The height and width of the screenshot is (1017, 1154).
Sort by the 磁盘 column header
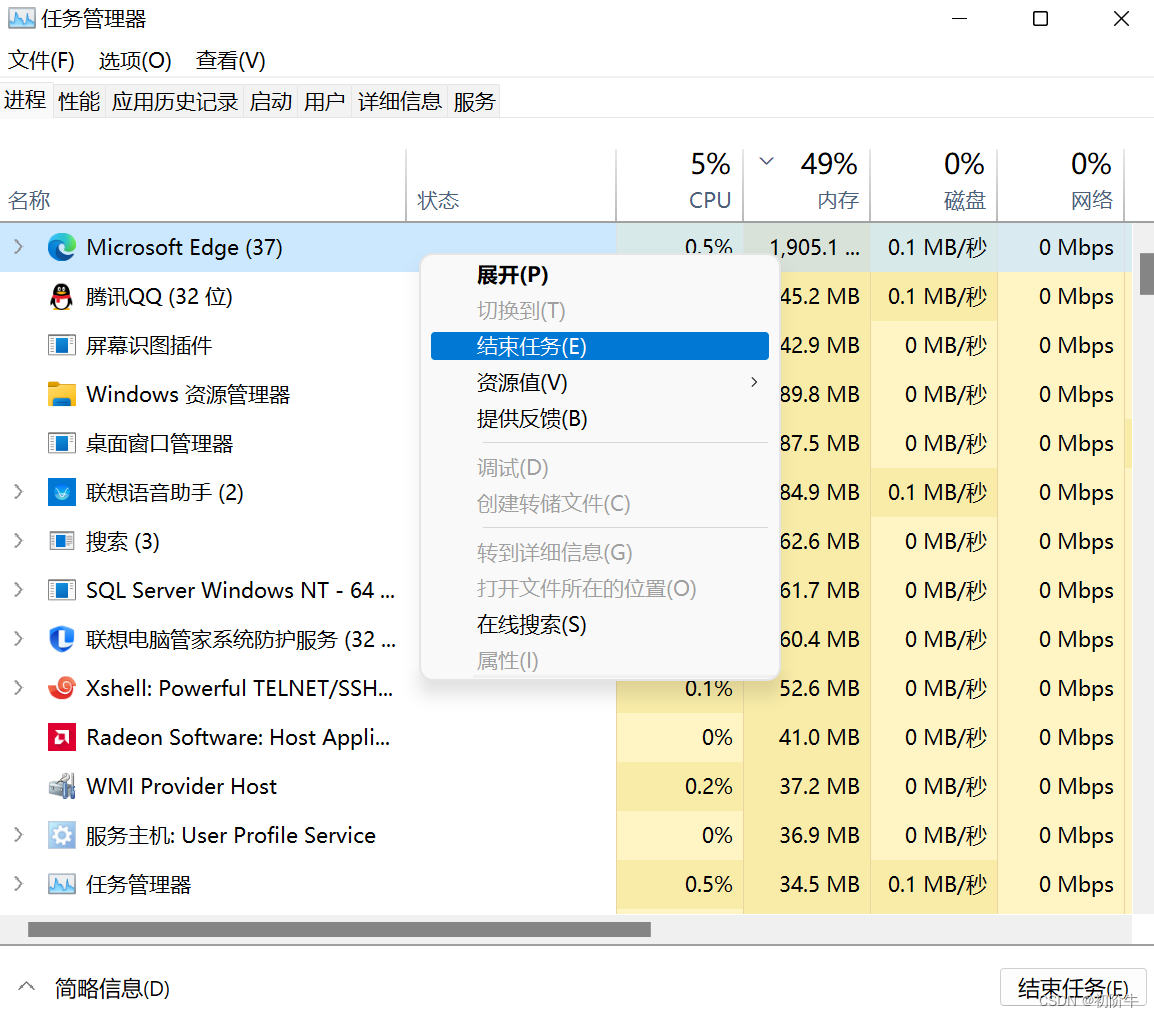[933, 185]
